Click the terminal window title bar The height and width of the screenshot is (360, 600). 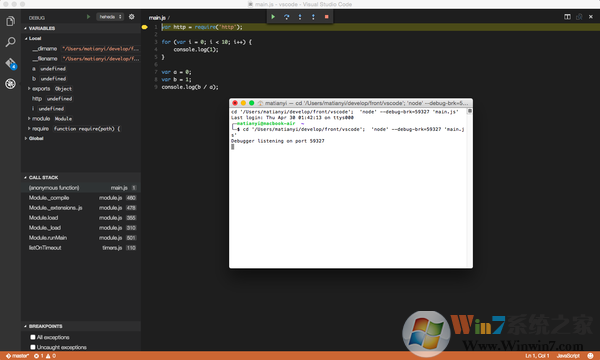tap(351, 103)
